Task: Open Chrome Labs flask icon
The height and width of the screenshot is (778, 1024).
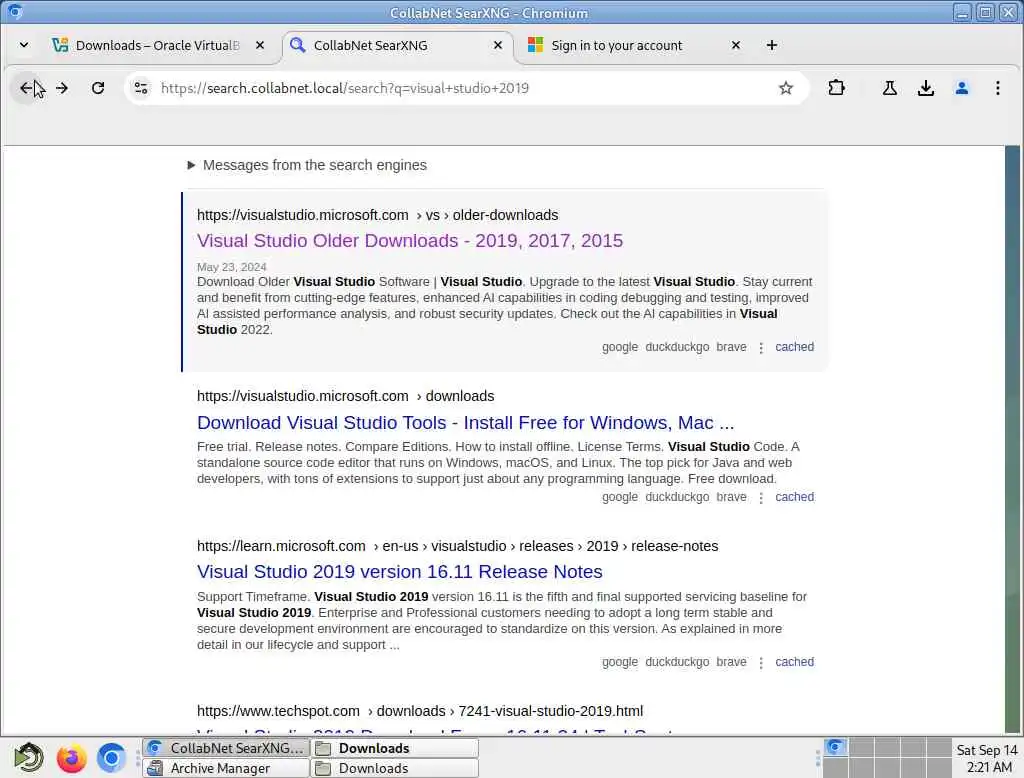Action: (x=889, y=88)
